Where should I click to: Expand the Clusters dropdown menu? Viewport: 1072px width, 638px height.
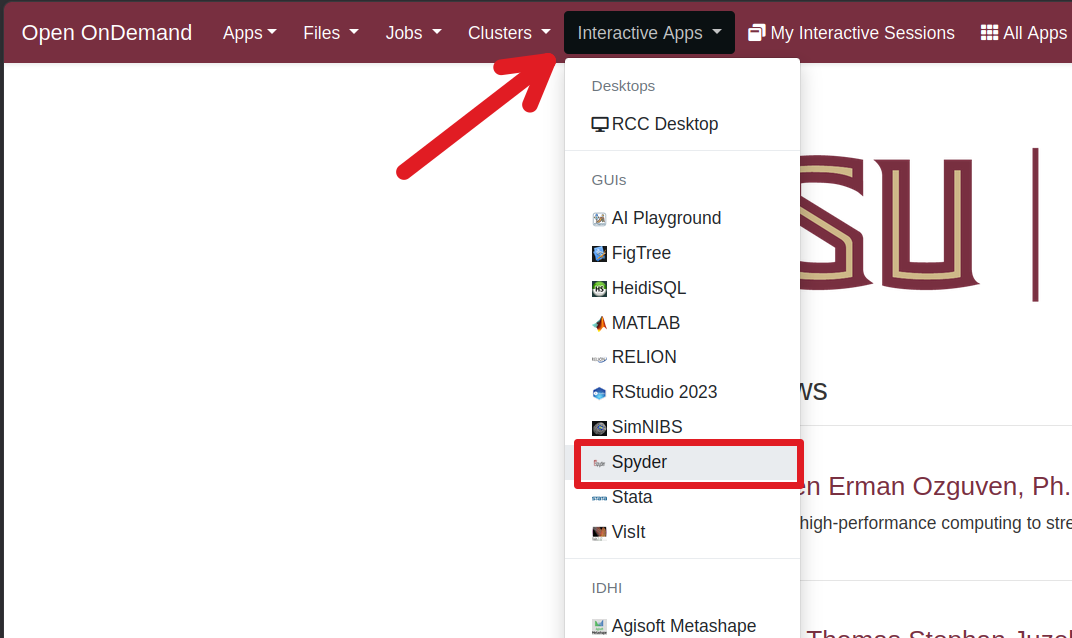[x=509, y=33]
